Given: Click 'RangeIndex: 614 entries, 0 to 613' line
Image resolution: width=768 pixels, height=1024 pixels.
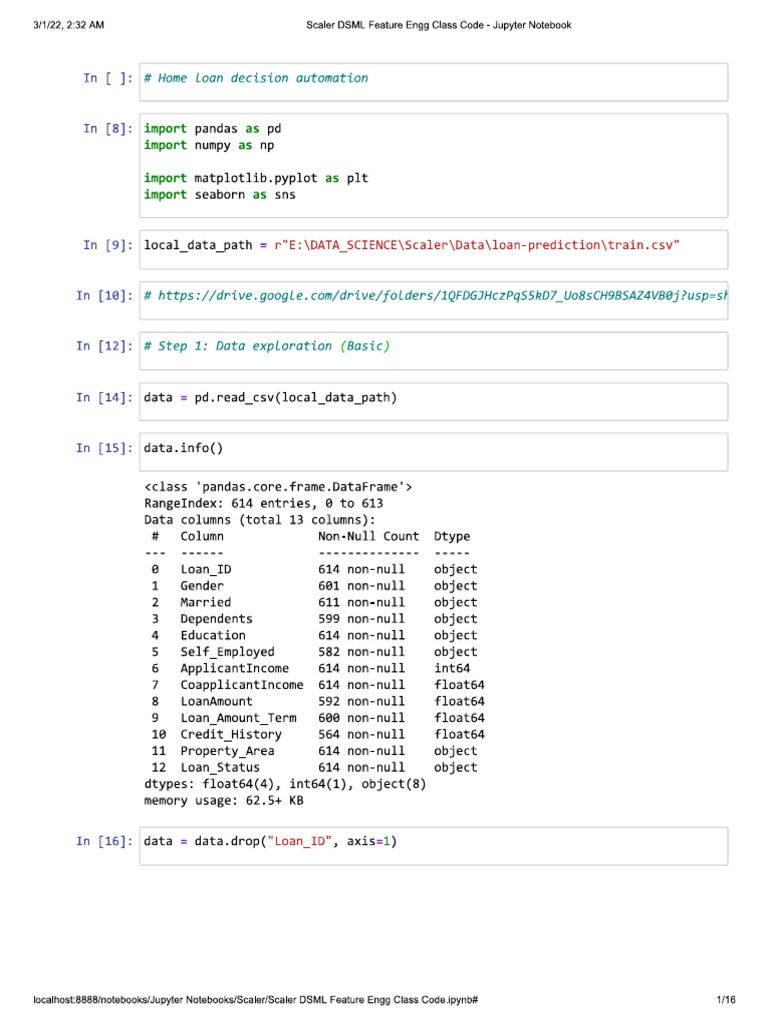Looking at the screenshot, I should (264, 504).
